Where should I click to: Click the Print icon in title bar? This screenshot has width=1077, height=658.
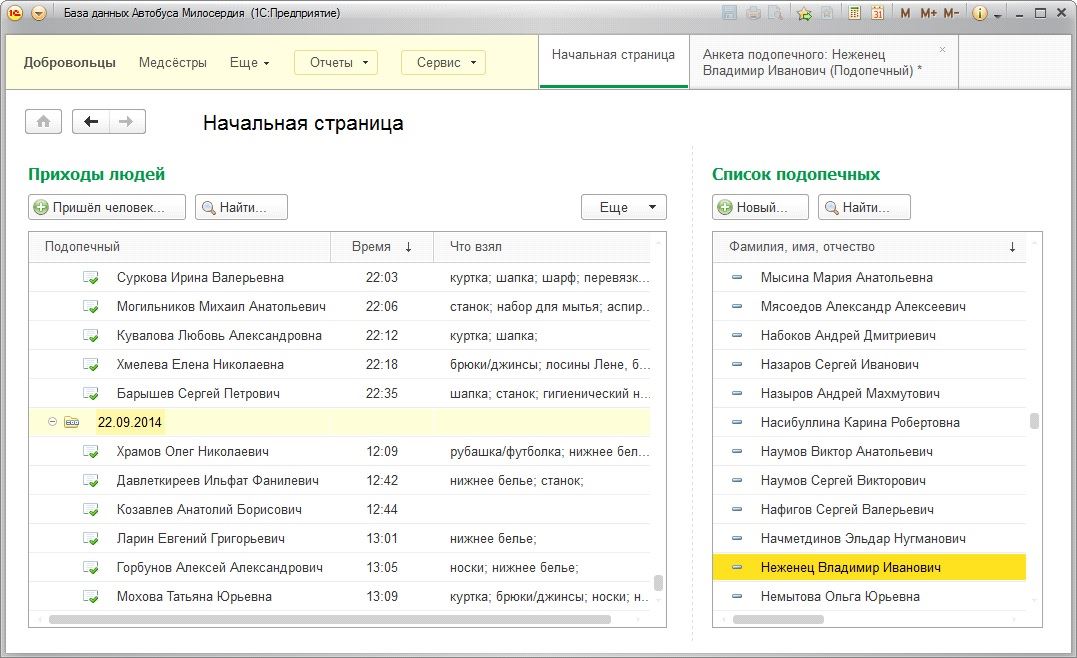click(753, 13)
